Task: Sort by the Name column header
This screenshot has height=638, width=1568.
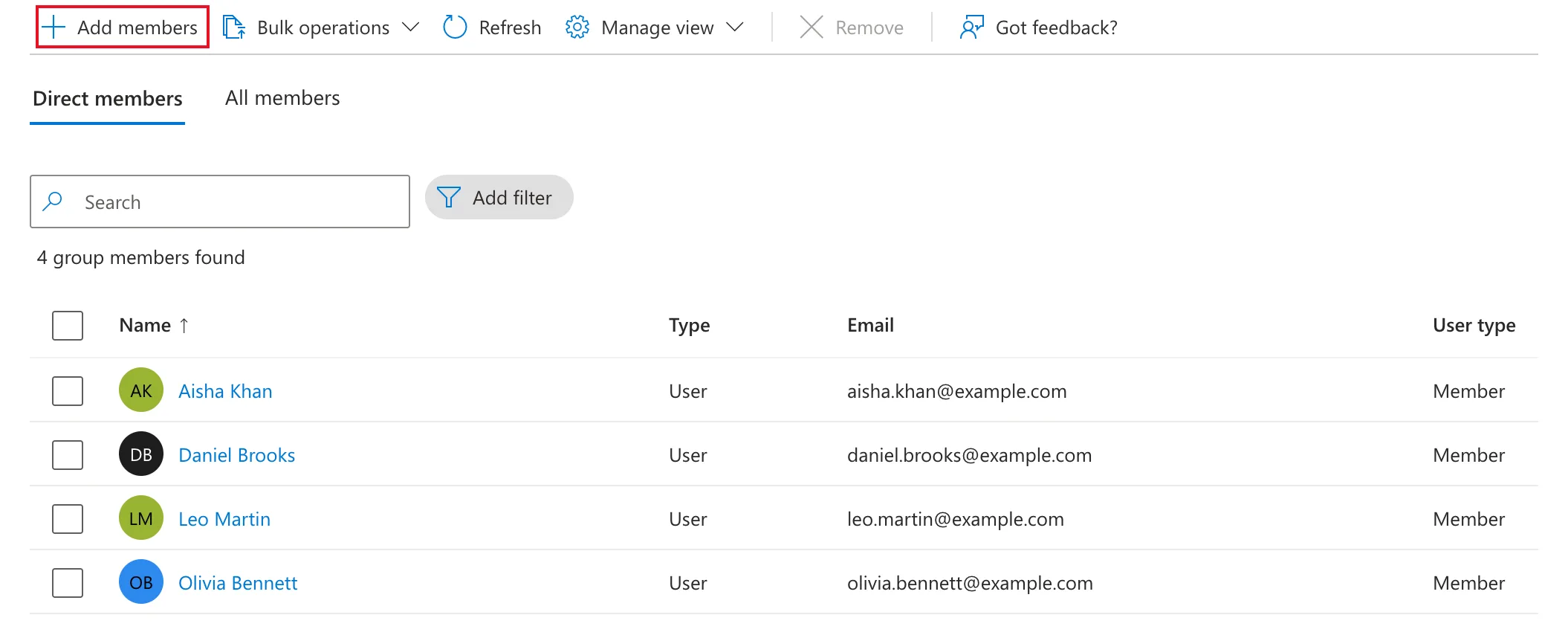Action: click(145, 325)
